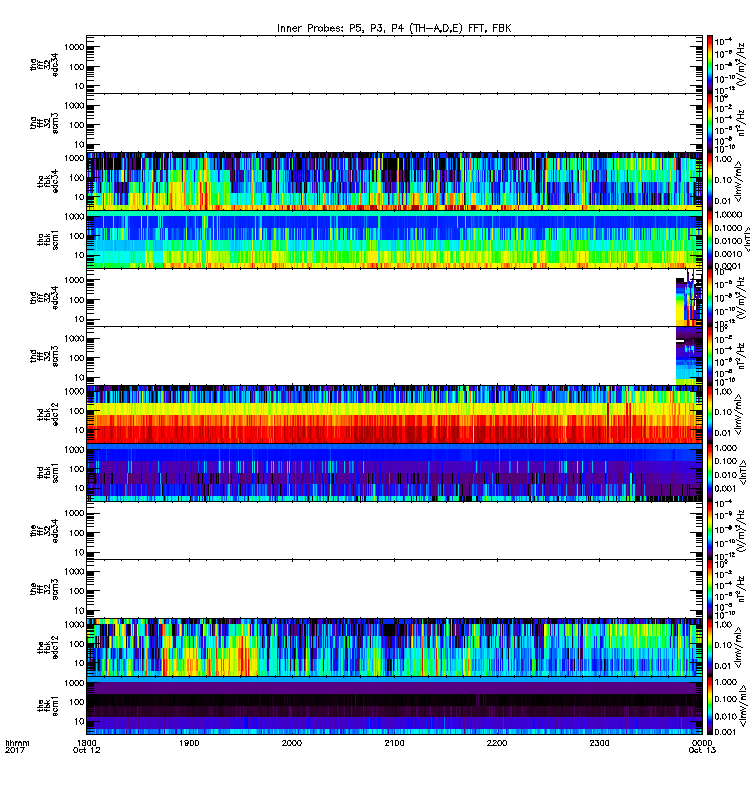Click the color bar of tha fff scm3 panel
Viewport: 750px width, 800px height.
click(709, 123)
